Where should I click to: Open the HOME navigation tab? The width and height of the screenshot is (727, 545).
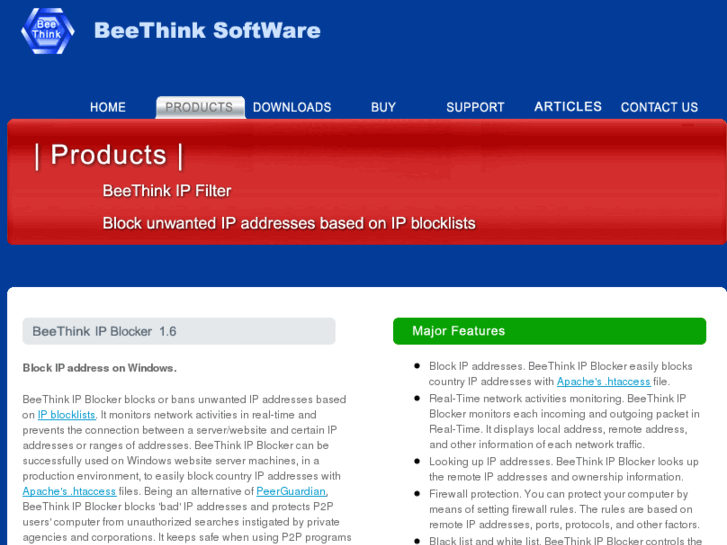[x=108, y=107]
